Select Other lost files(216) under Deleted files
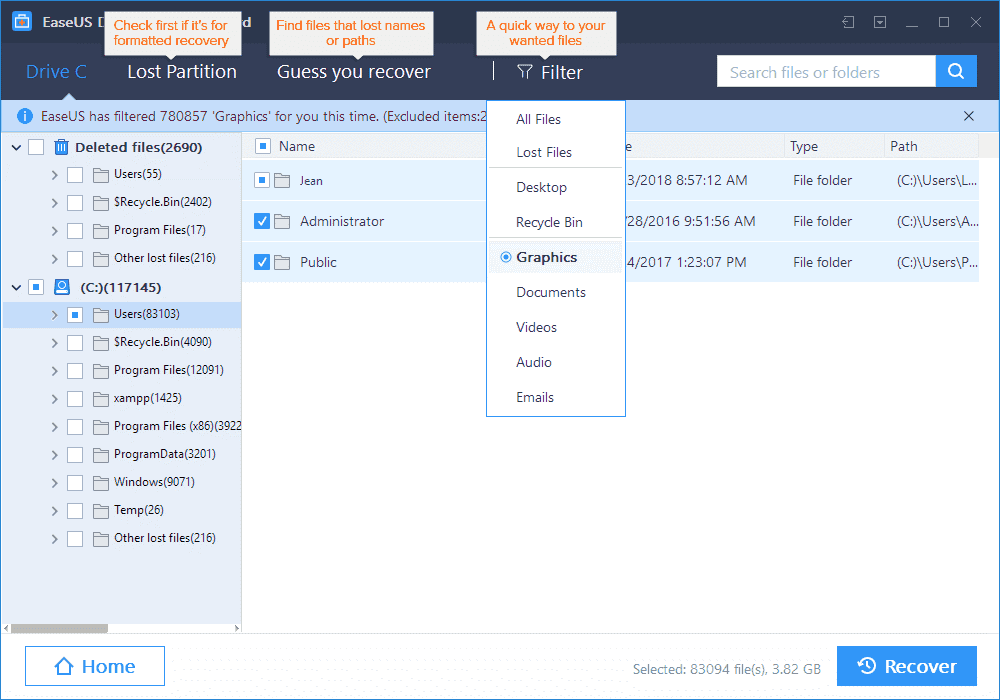 coord(122,258)
